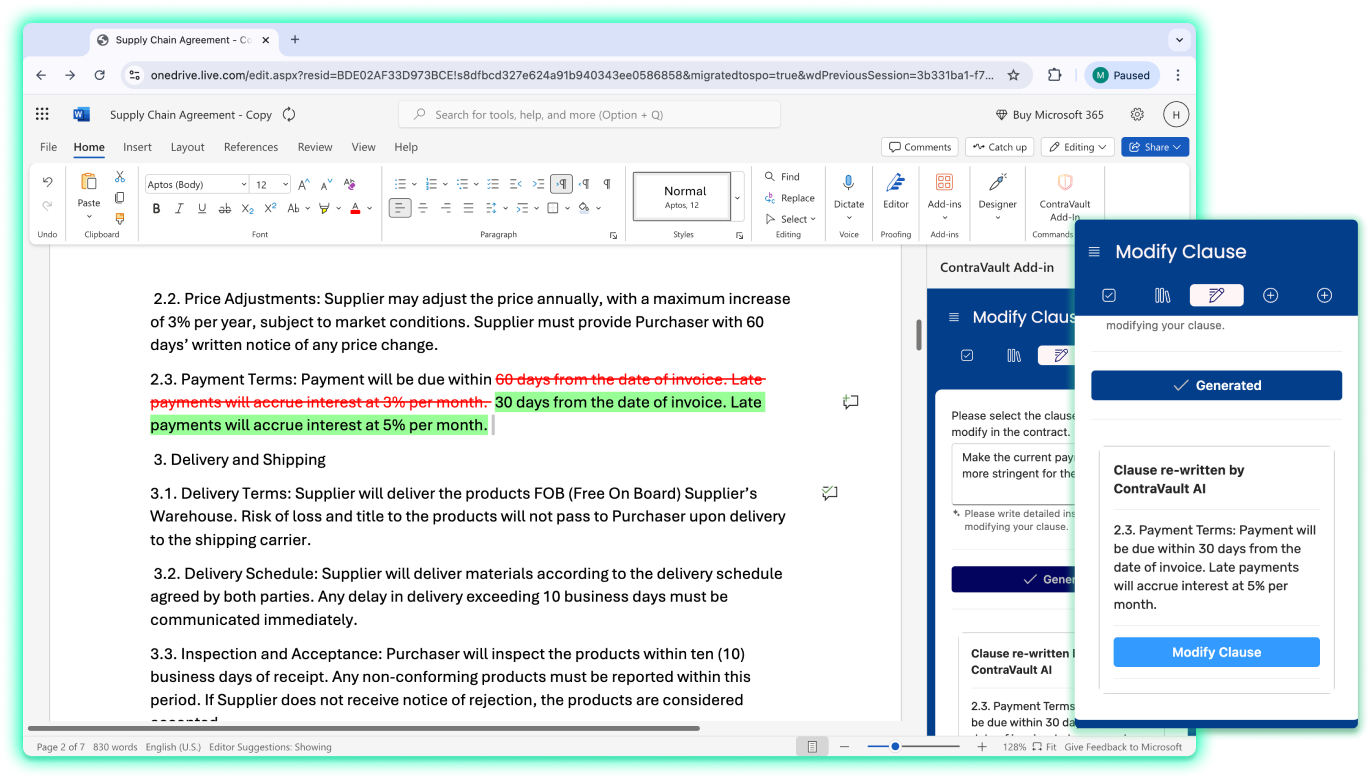Open the References ribbon tab
The height and width of the screenshot is (779, 1370).
pyautogui.click(x=251, y=147)
